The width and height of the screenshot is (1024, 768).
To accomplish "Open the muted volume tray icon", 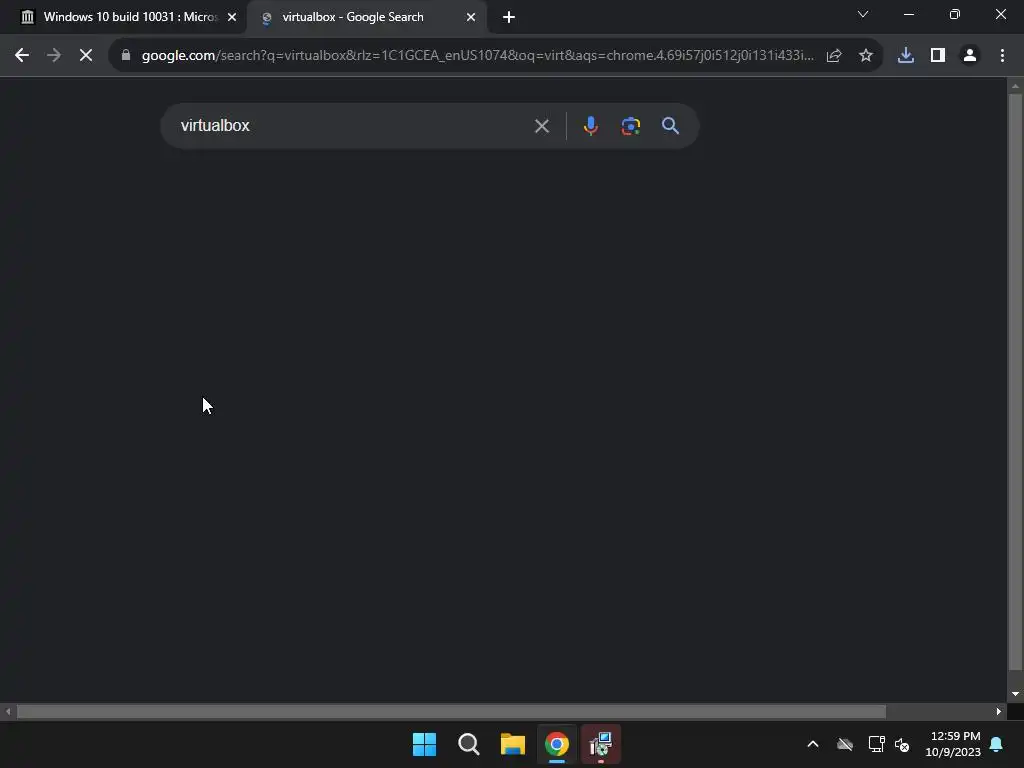I will pyautogui.click(x=902, y=744).
